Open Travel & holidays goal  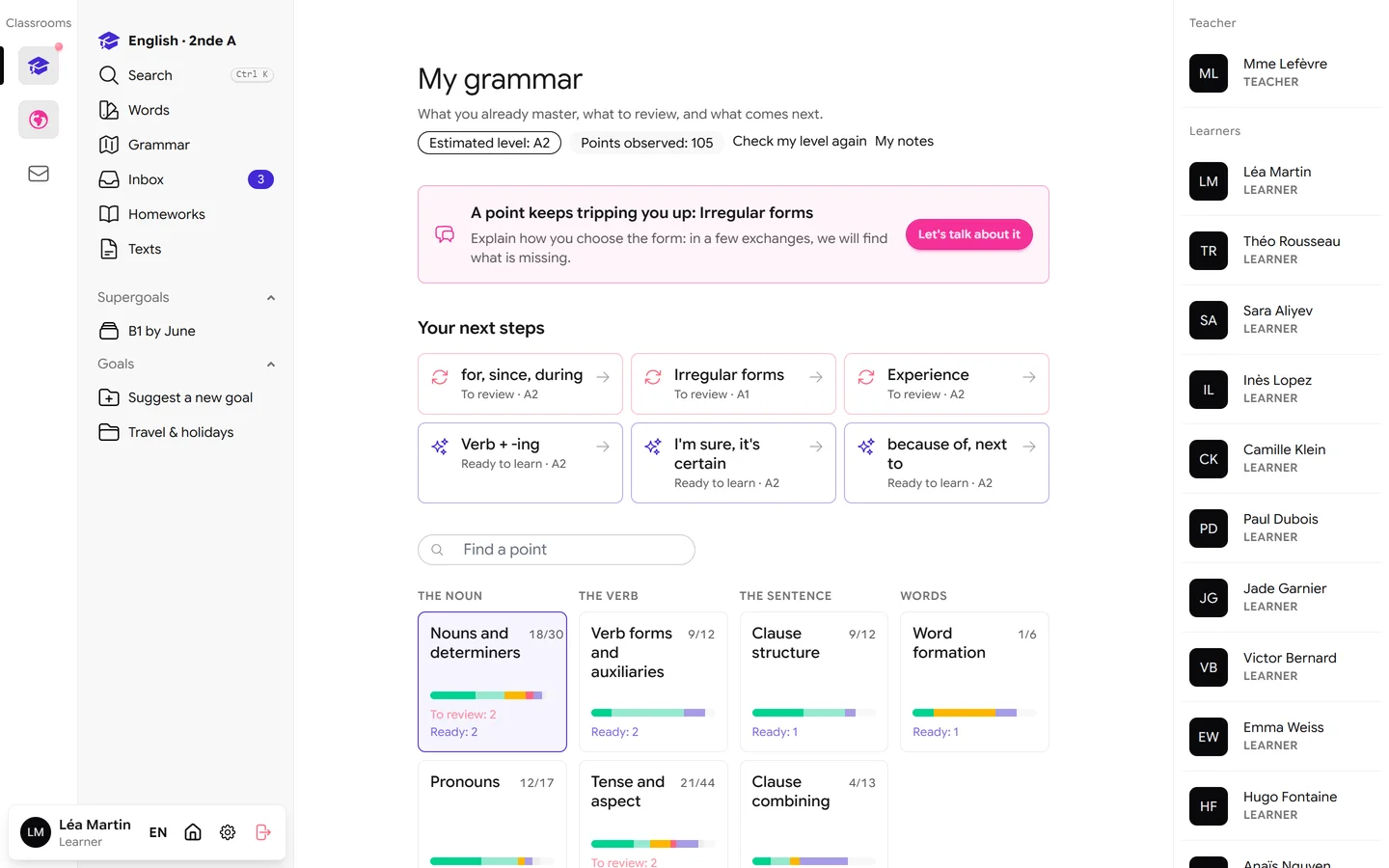tap(186, 432)
